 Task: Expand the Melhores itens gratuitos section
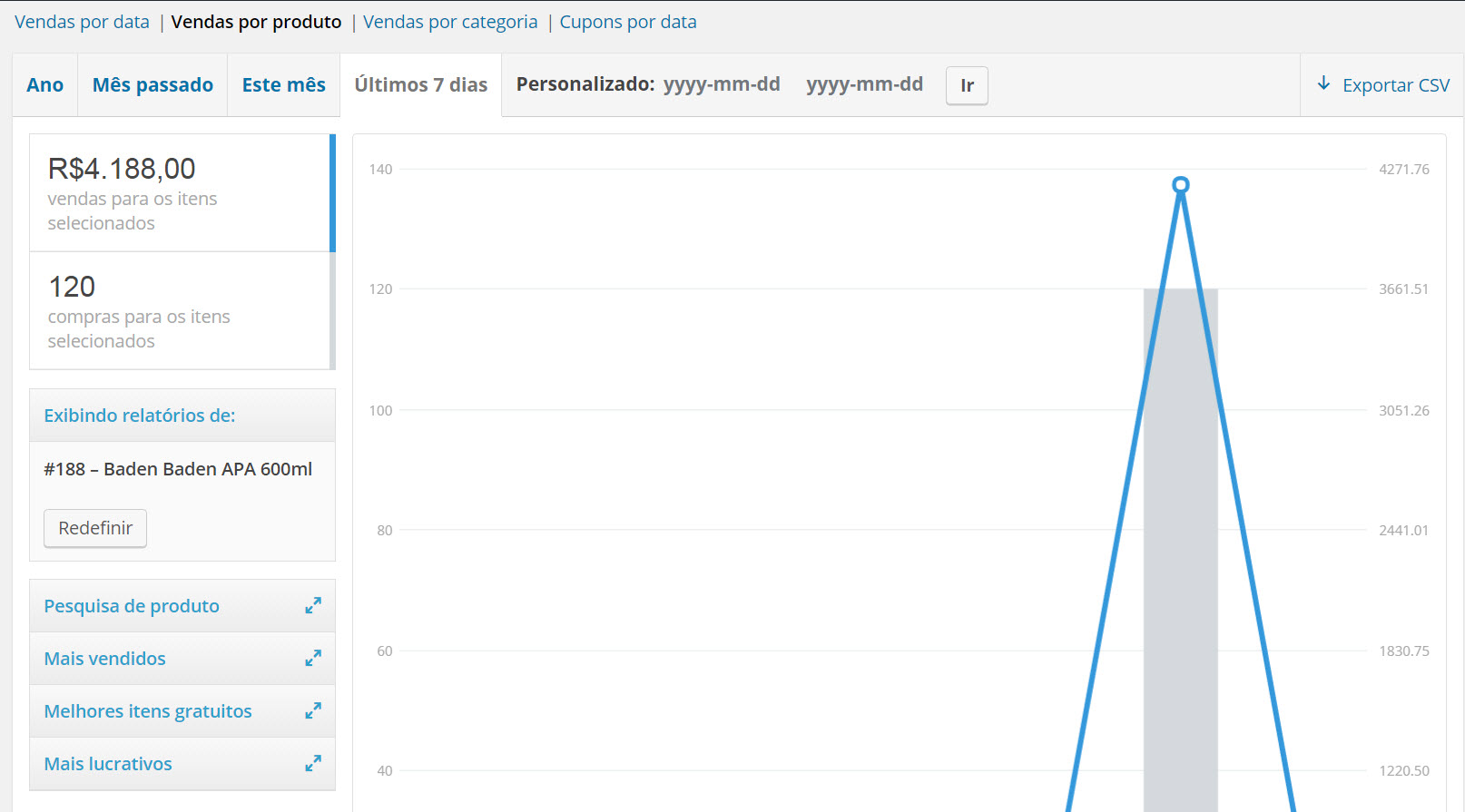(182, 711)
